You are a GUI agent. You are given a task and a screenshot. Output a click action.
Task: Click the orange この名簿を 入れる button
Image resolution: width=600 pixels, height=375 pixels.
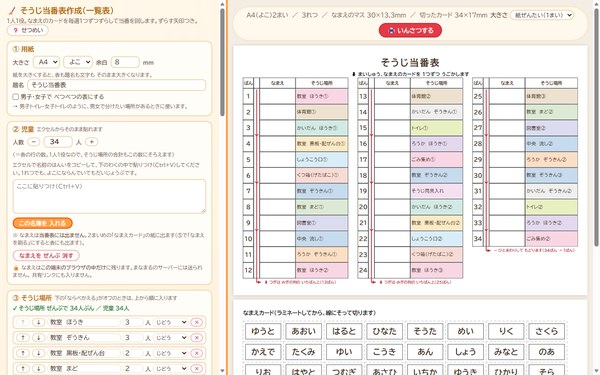(x=42, y=223)
